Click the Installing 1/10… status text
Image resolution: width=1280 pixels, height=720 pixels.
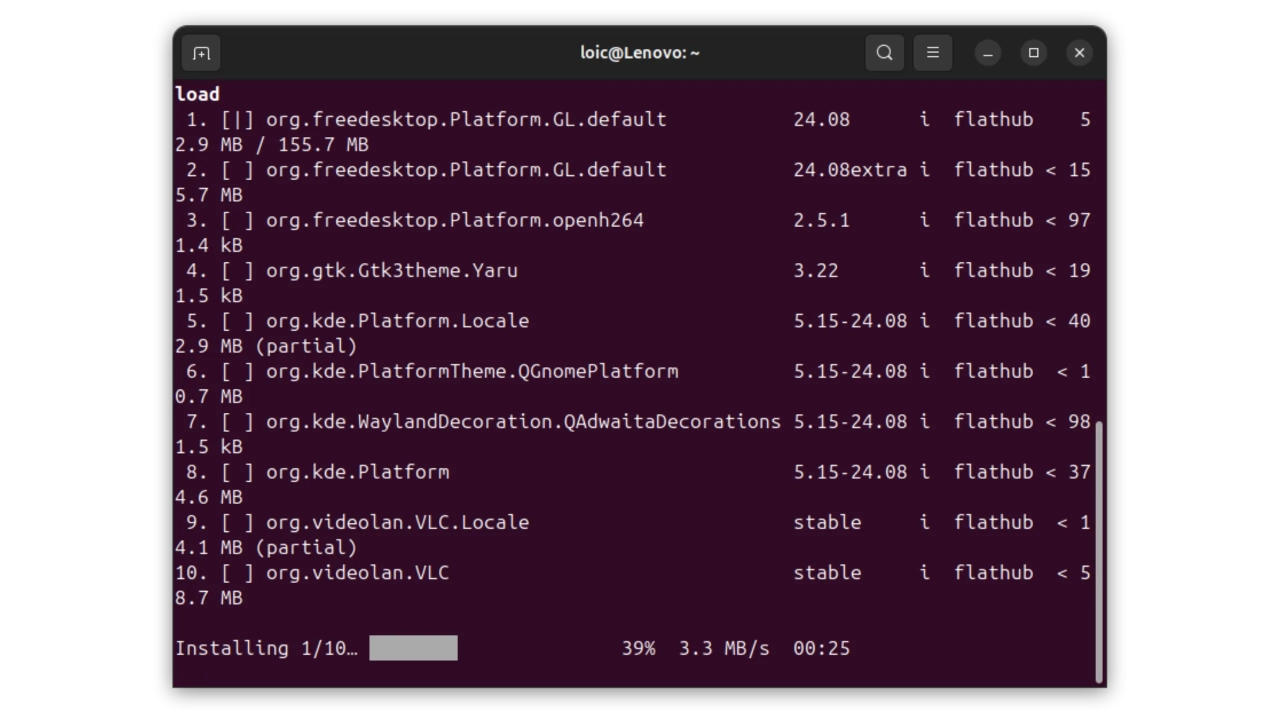pyautogui.click(x=266, y=648)
